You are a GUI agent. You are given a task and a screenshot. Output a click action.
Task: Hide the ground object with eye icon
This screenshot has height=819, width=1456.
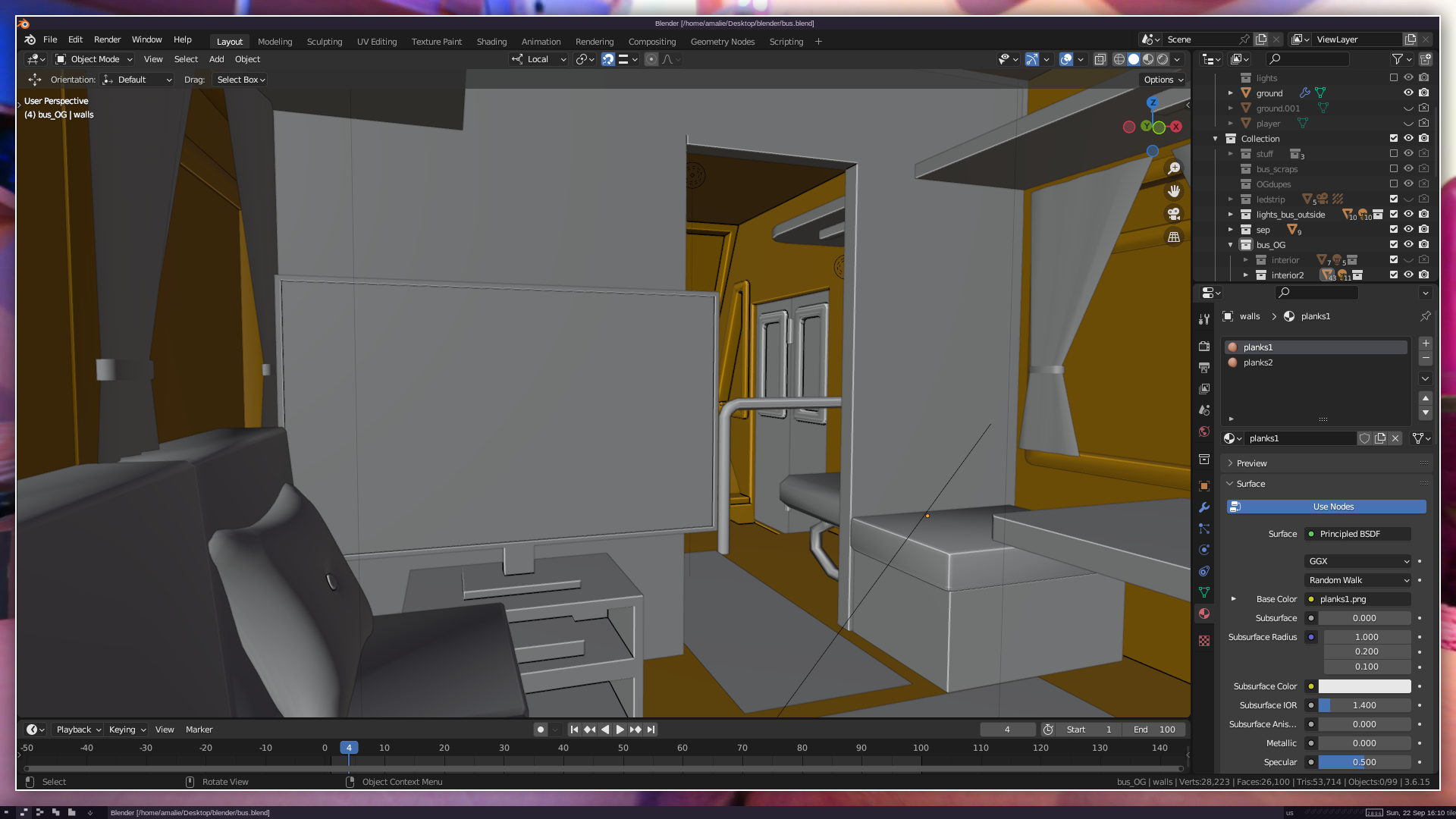pyautogui.click(x=1408, y=93)
